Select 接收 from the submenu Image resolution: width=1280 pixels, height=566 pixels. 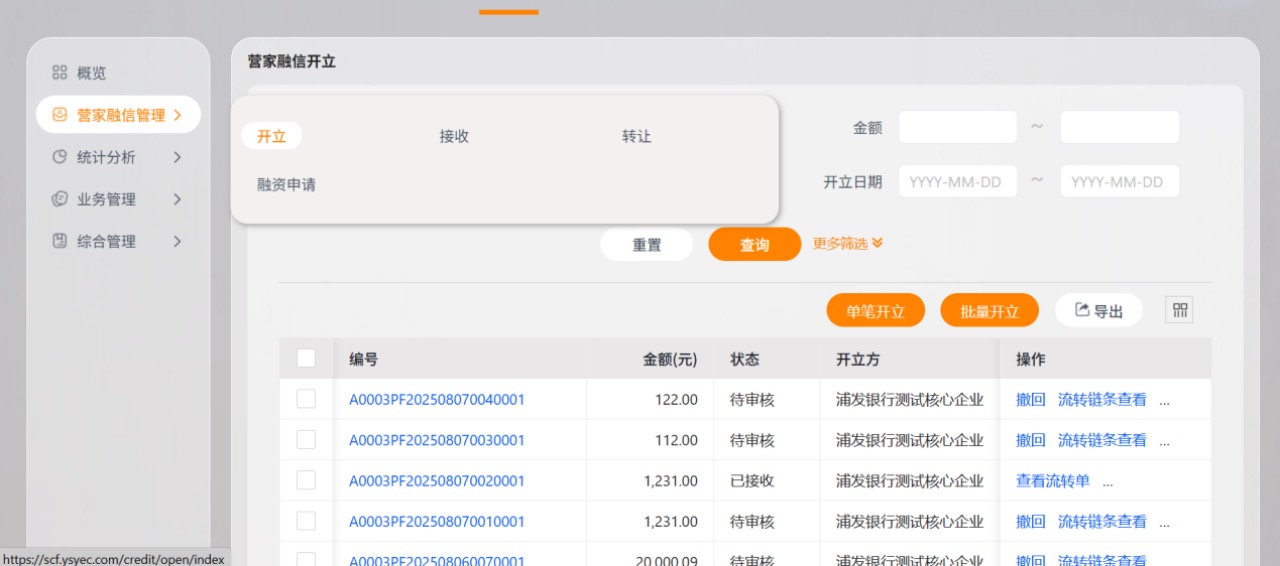(454, 136)
